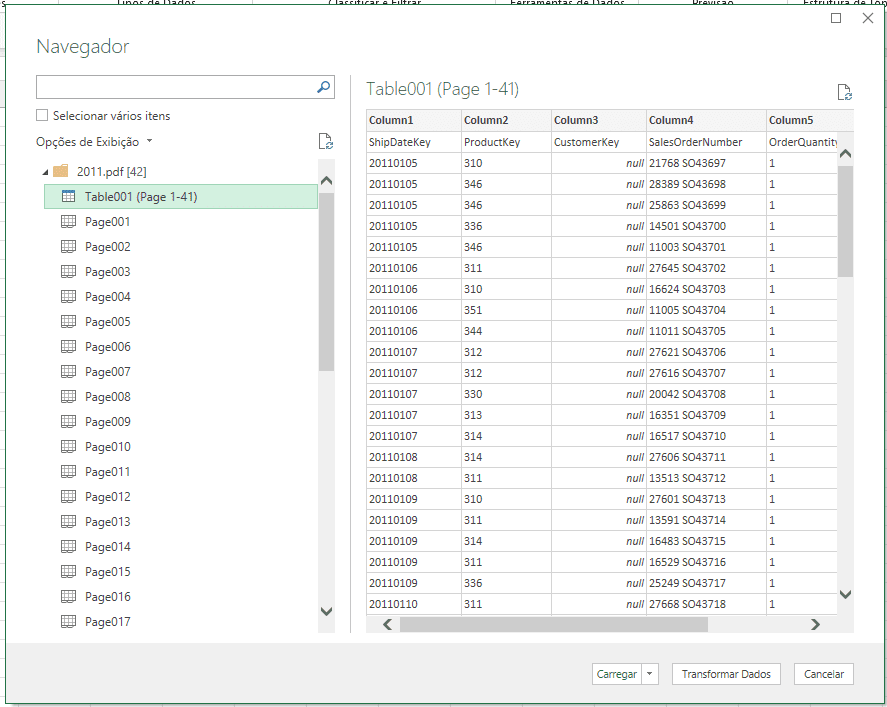Click cell '20042 SO43708'

pos(707,394)
